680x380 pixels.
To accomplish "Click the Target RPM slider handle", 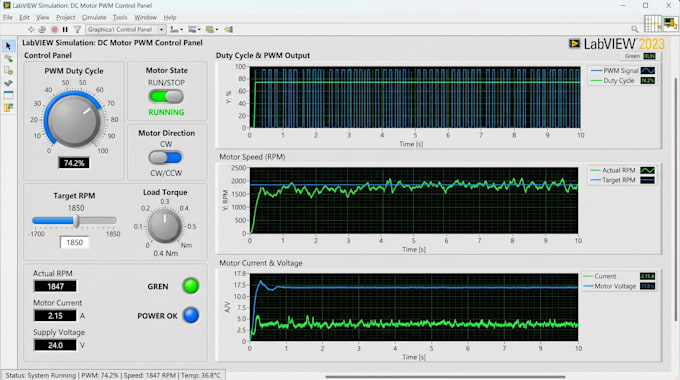I will (x=76, y=221).
